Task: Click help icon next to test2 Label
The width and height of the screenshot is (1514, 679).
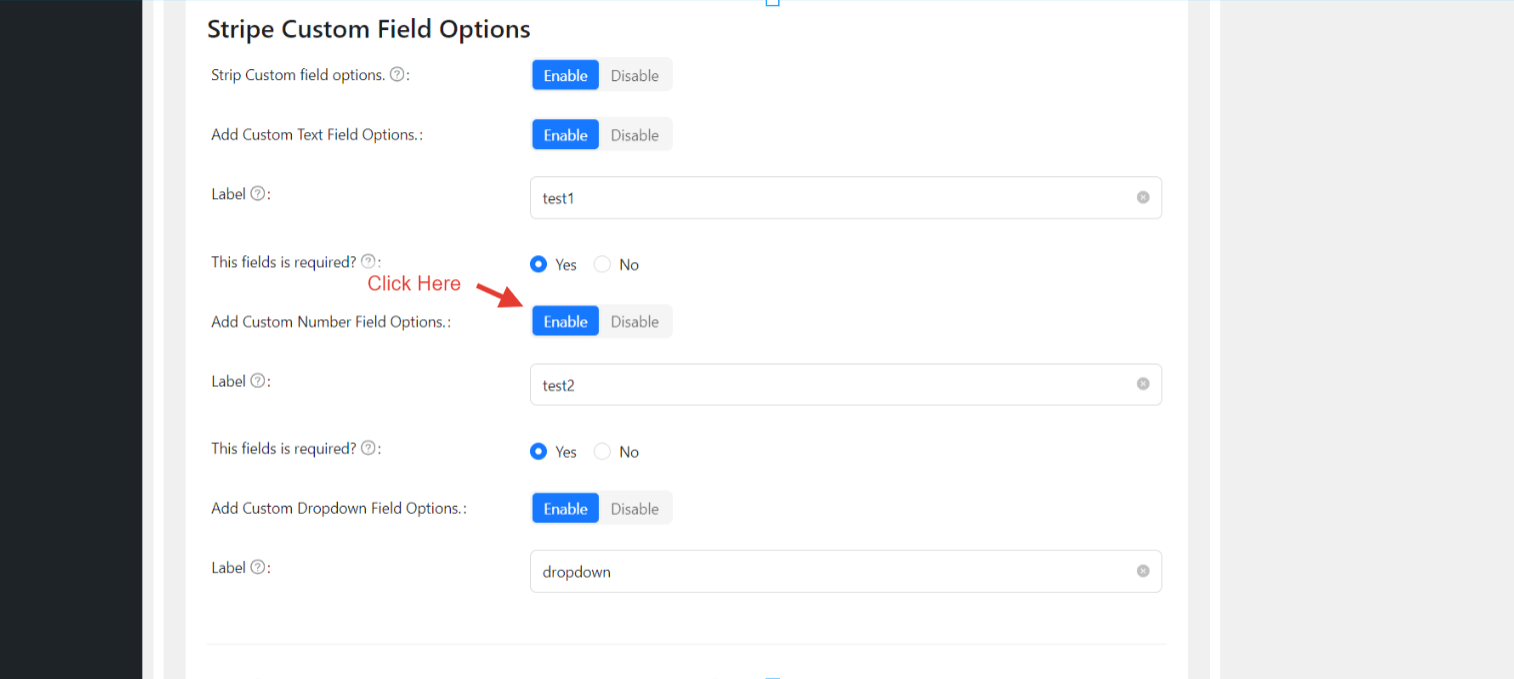Action: (258, 381)
